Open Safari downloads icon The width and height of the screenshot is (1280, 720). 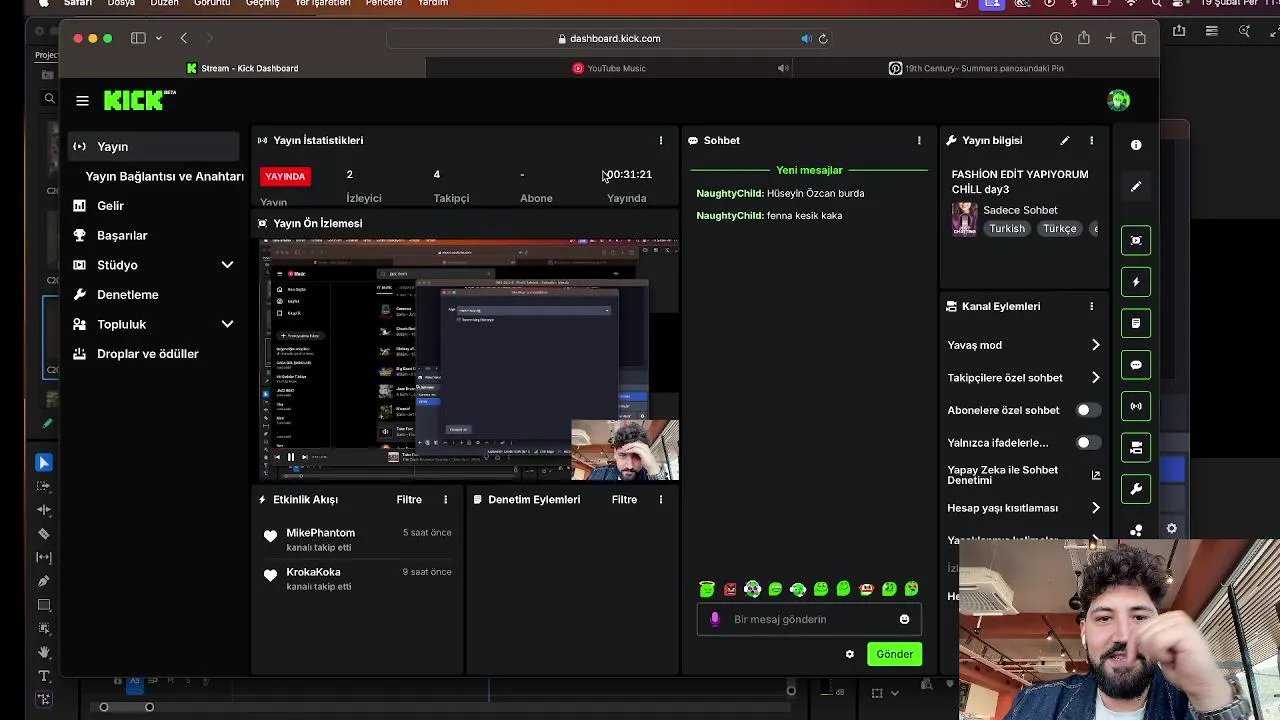pyautogui.click(x=1056, y=38)
